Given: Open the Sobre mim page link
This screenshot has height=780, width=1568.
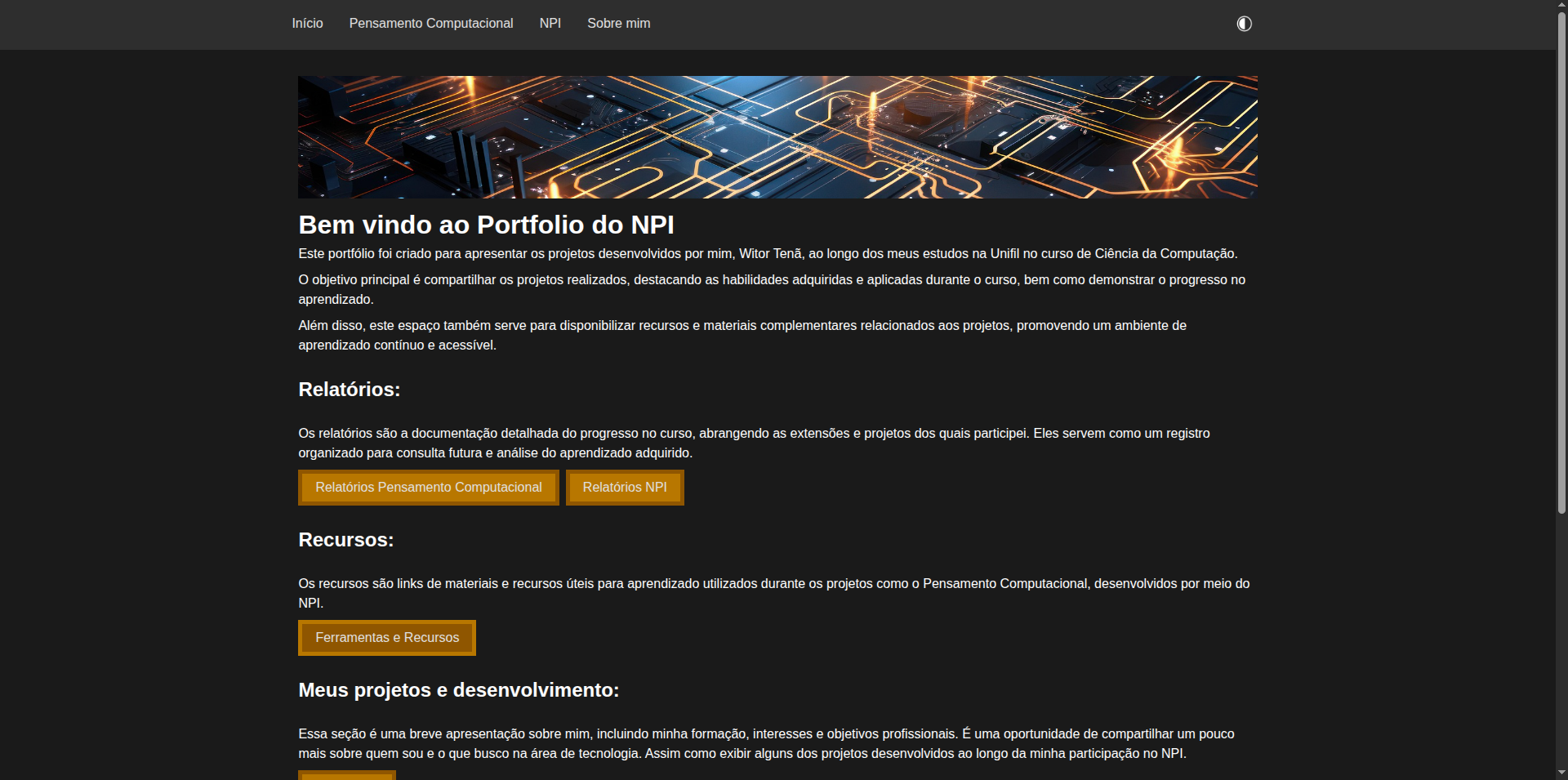Looking at the screenshot, I should [618, 24].
